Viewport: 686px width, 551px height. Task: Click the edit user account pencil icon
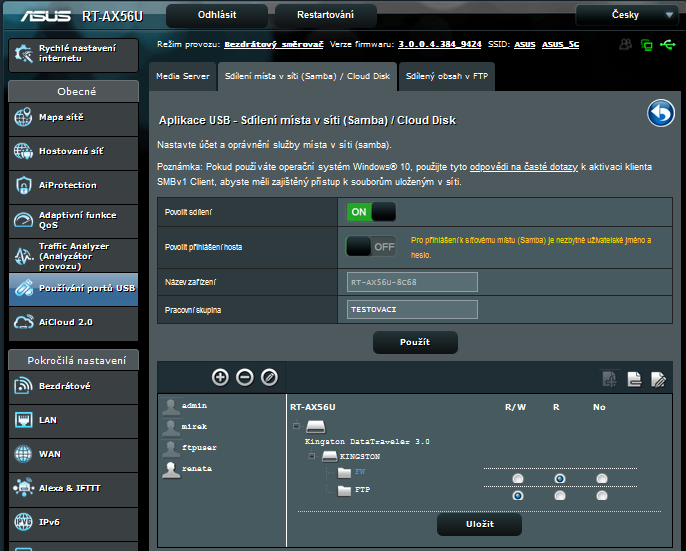pyautogui.click(x=269, y=377)
